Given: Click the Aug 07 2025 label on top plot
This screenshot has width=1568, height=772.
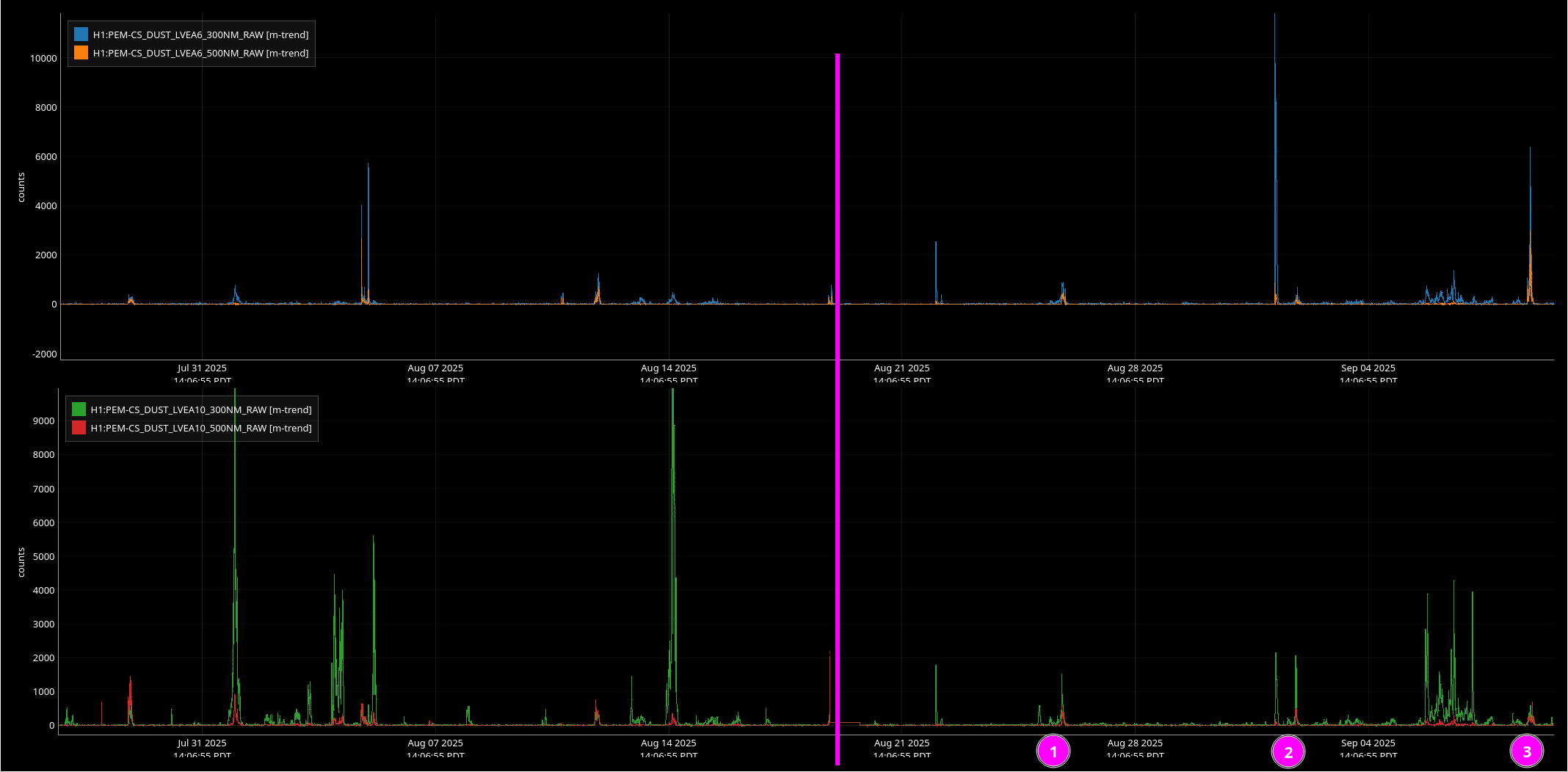Looking at the screenshot, I should (435, 368).
